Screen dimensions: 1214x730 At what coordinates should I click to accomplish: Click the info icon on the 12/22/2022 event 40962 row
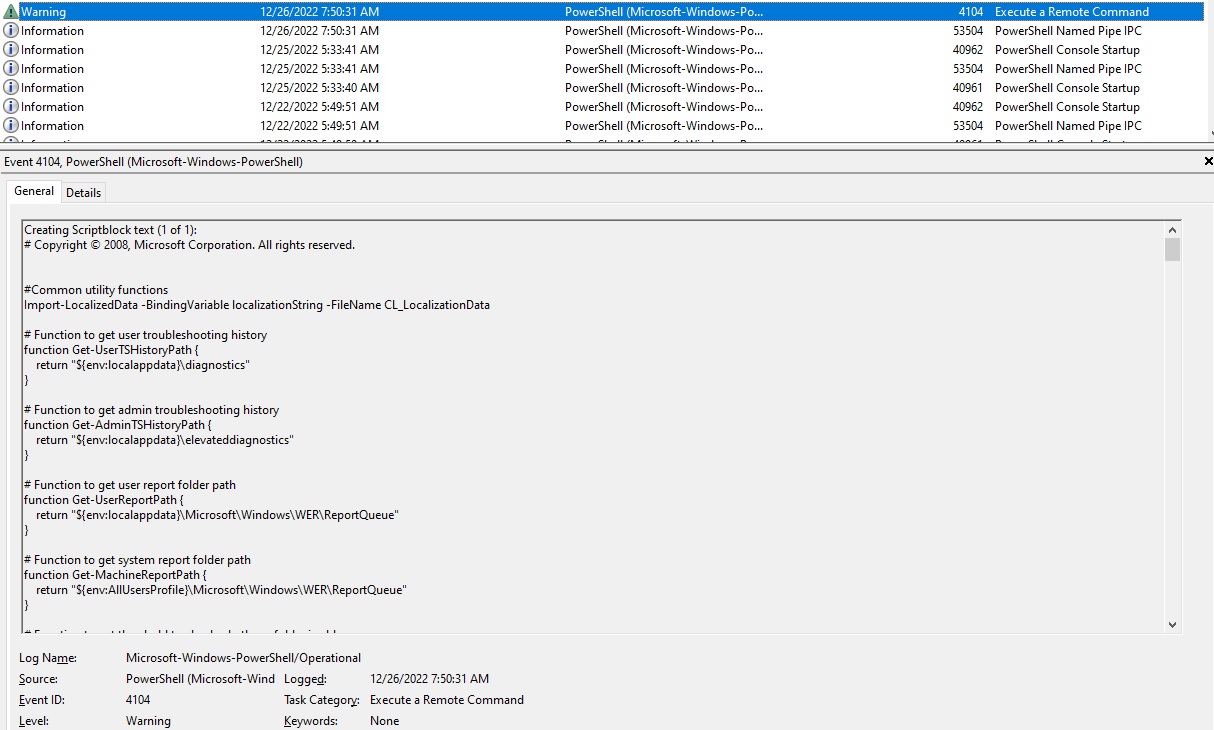[x=11, y=107]
